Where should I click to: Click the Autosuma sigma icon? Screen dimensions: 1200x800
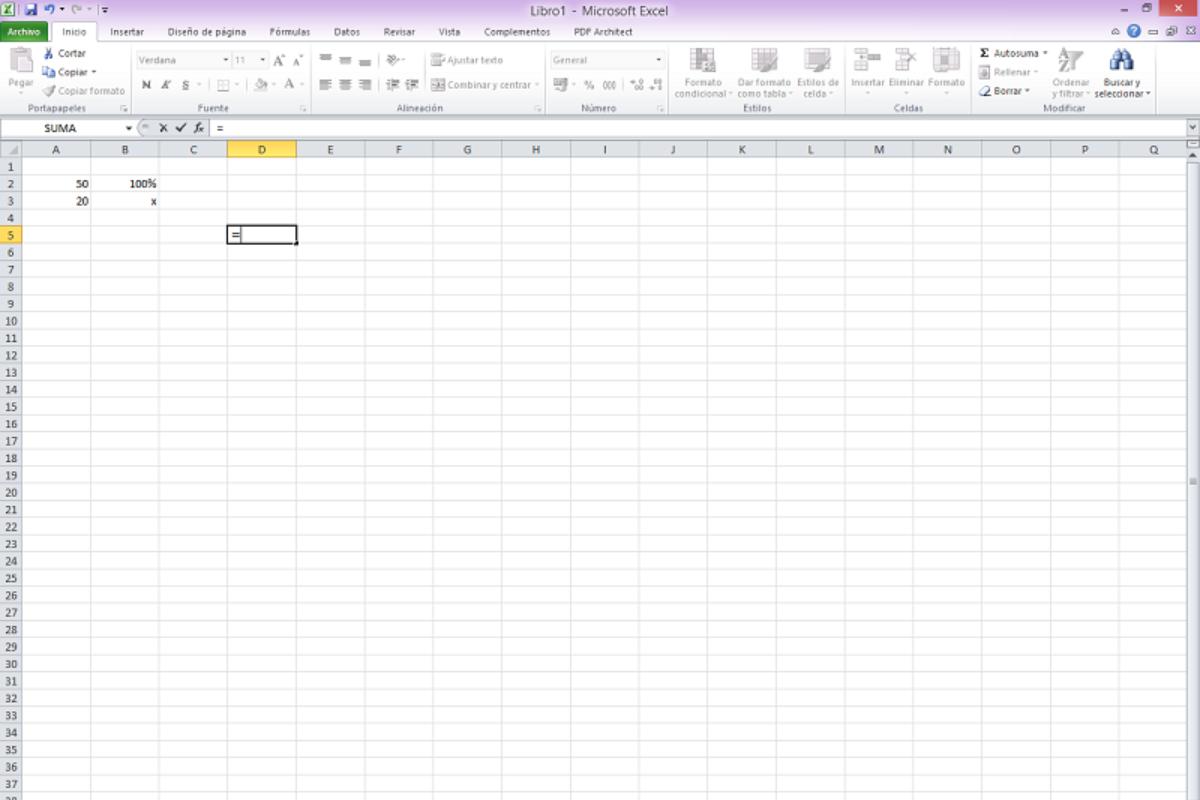(985, 53)
